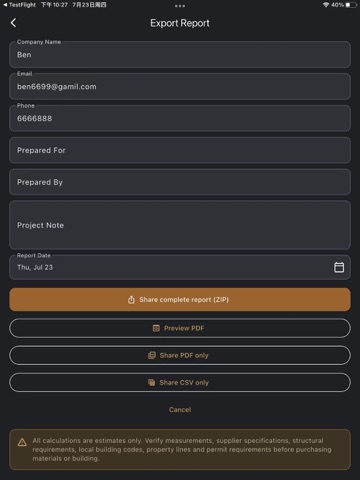Tap the back arrow icon
The height and width of the screenshot is (480, 360).
coord(13,23)
